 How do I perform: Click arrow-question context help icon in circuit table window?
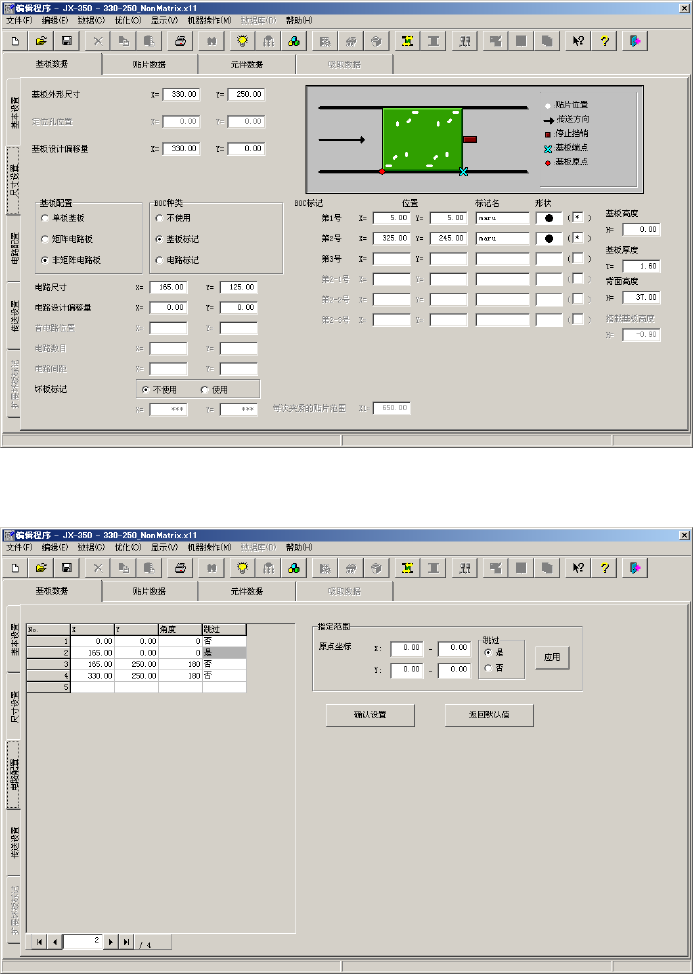tap(578, 568)
